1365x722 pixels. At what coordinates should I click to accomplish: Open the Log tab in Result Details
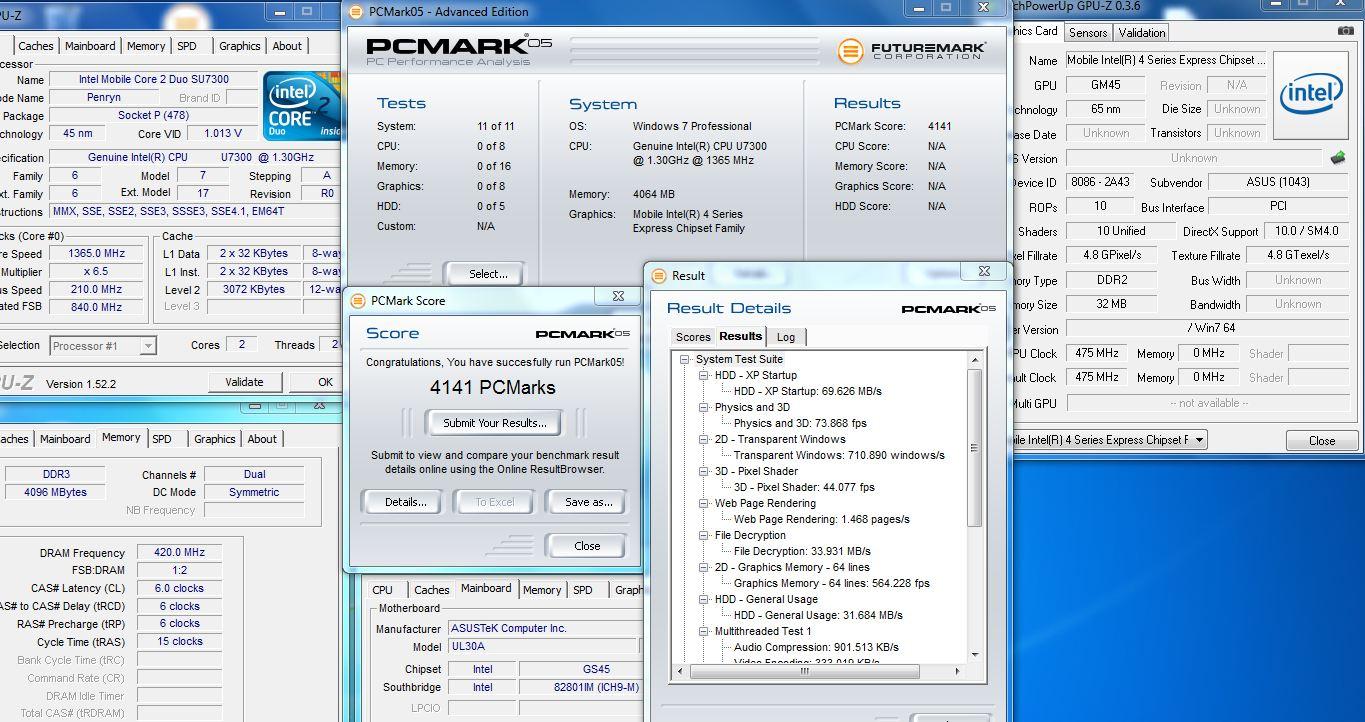click(786, 337)
